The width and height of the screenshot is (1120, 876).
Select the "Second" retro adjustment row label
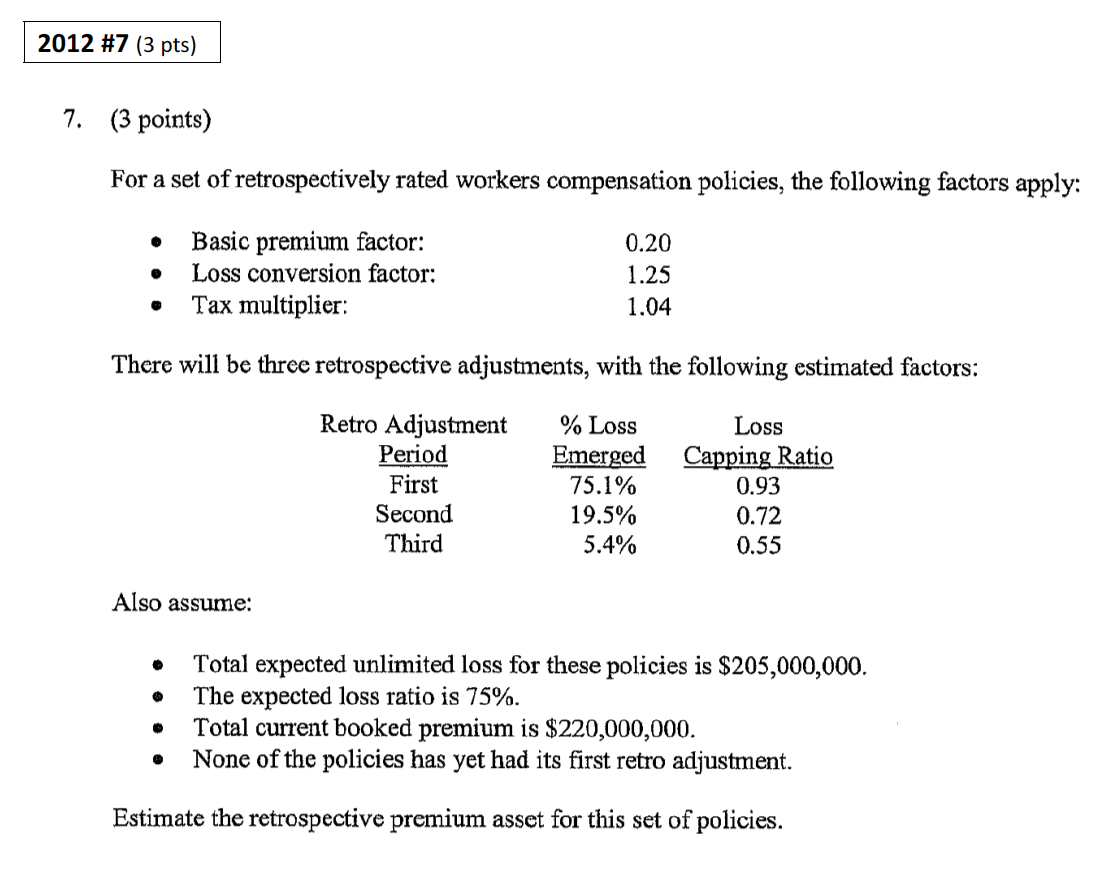pyautogui.click(x=413, y=515)
